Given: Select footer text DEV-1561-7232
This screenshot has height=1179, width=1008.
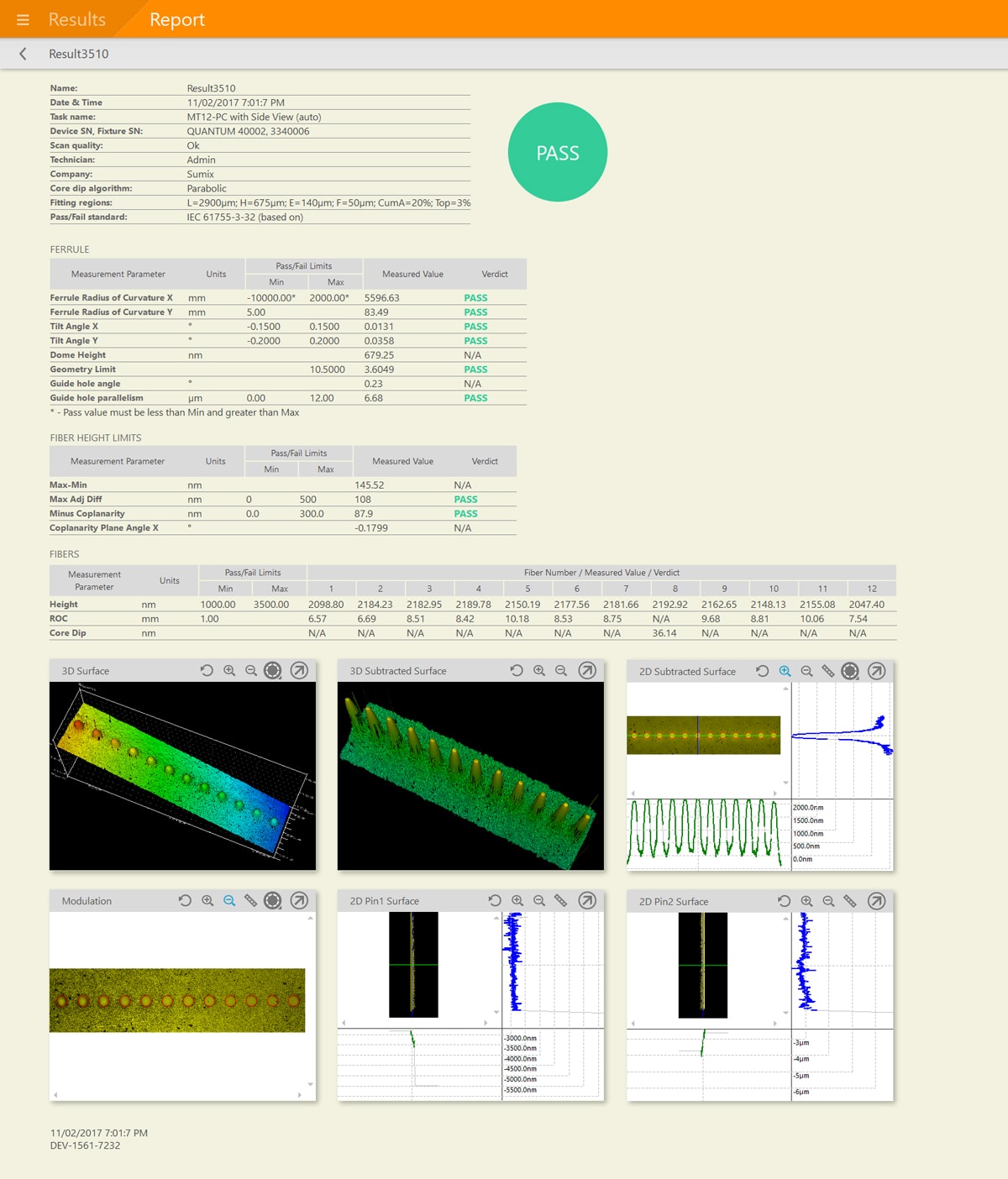Looking at the screenshot, I should [x=85, y=1145].
